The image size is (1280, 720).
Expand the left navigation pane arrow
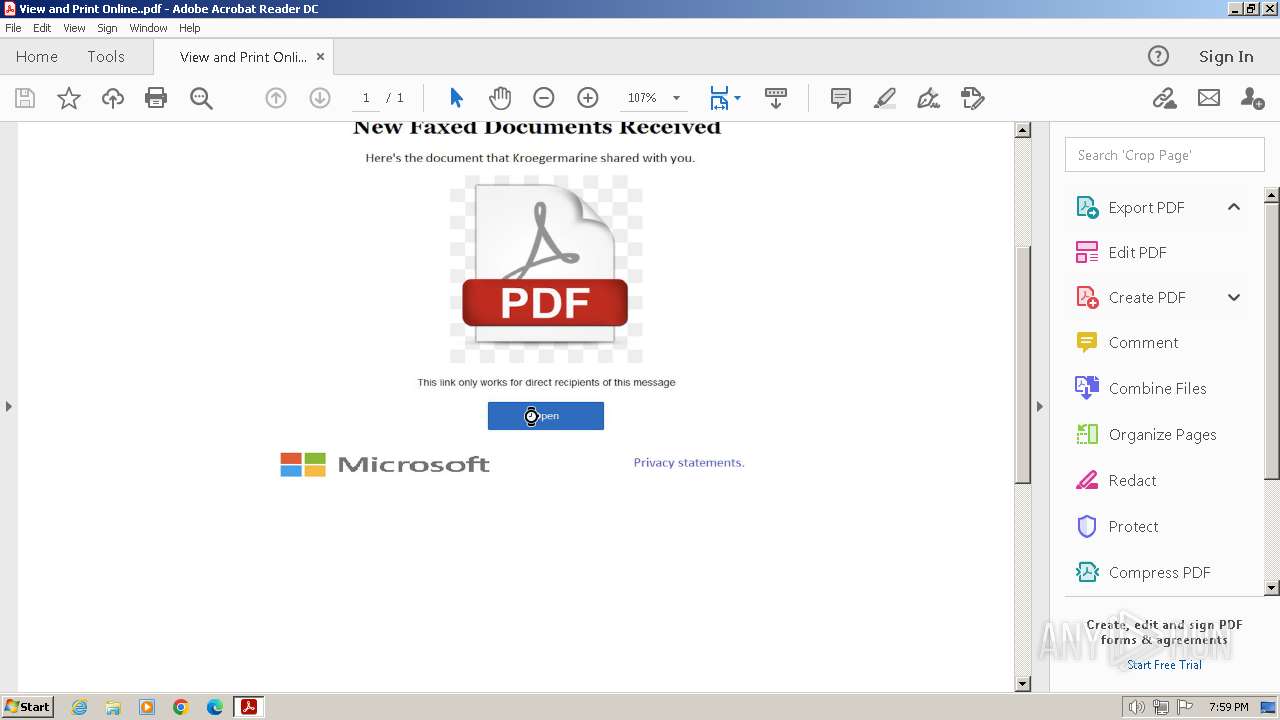(x=9, y=406)
